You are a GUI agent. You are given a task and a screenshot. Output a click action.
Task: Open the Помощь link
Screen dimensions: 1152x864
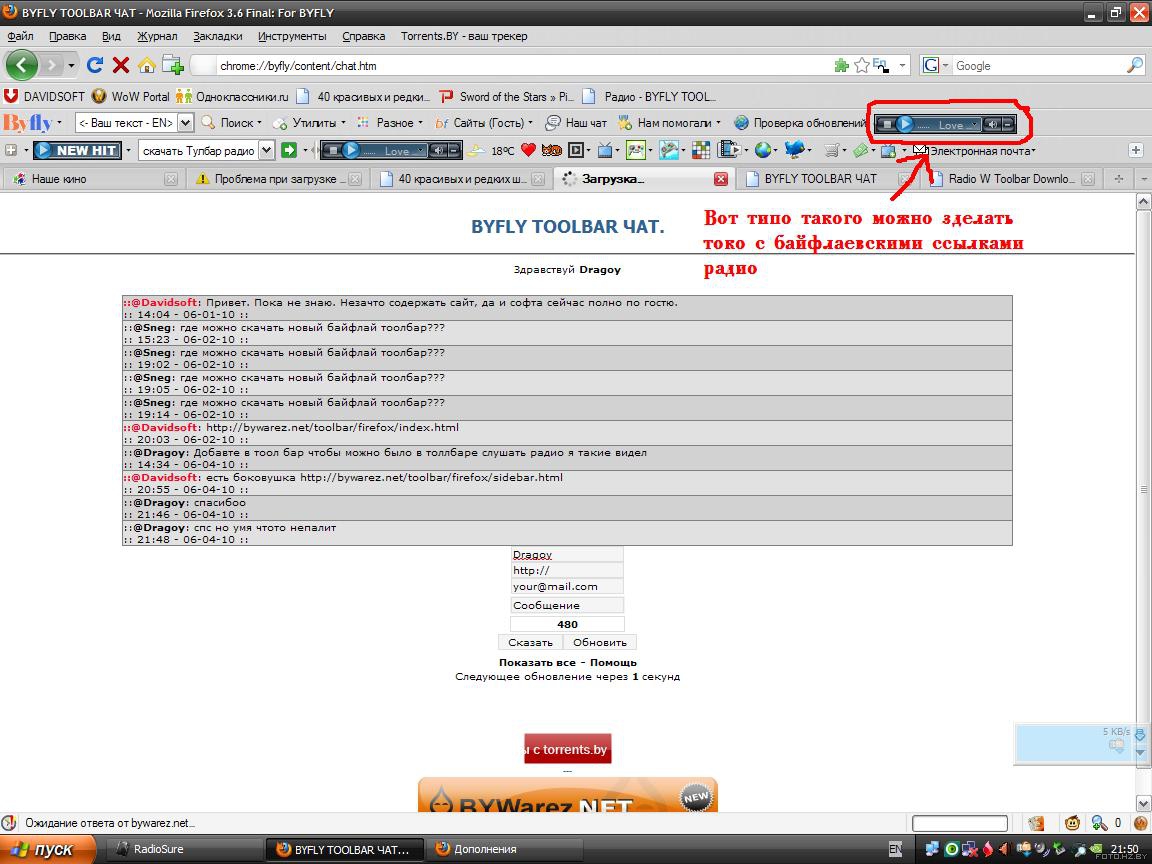click(x=613, y=662)
